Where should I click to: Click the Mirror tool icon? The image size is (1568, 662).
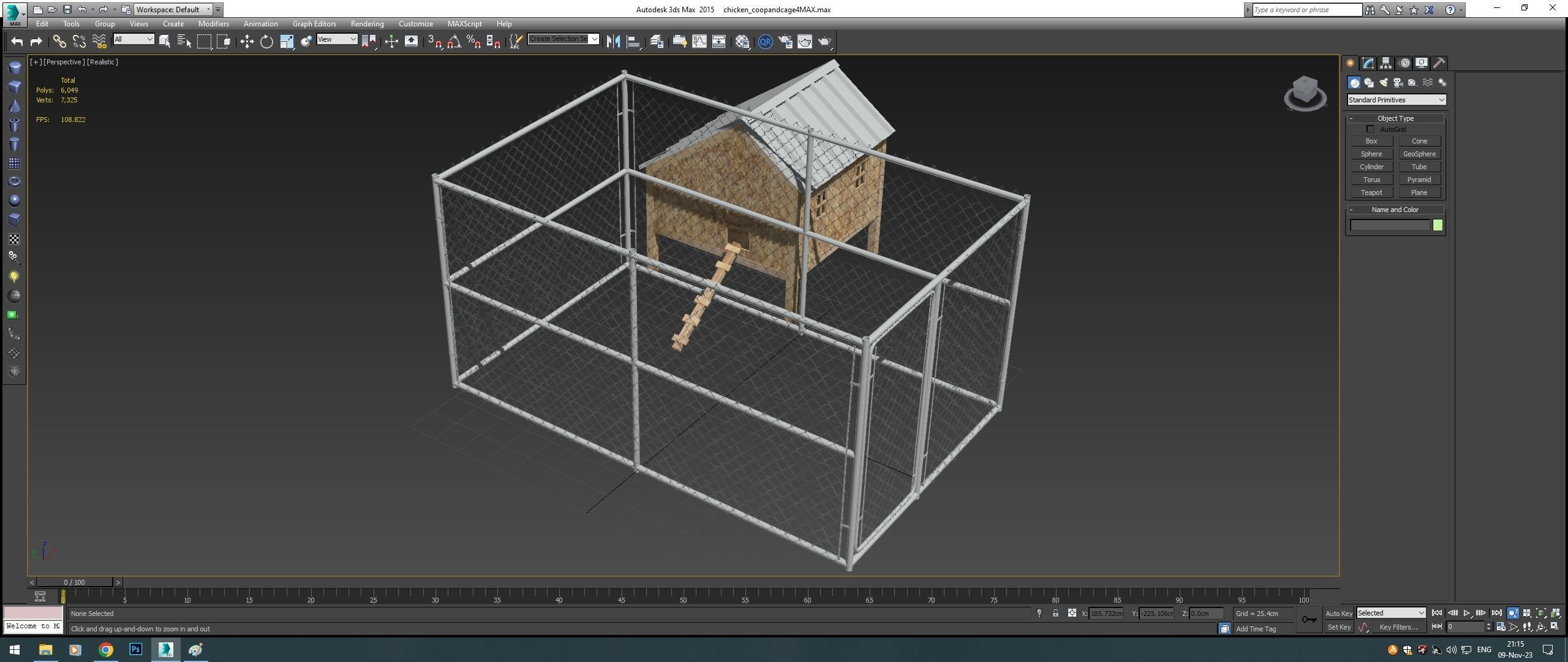(x=614, y=41)
